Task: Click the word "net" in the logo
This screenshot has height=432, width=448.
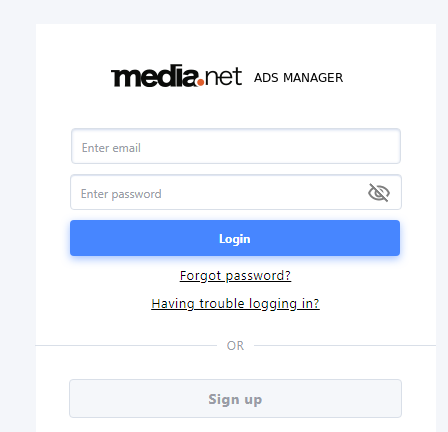Action: 223,76
